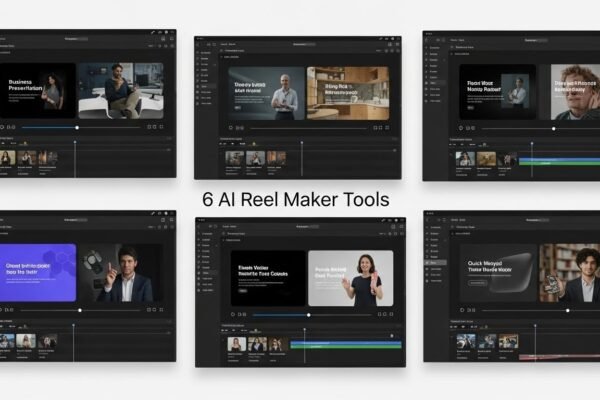Click rightmost layout icon in Business Presentation window
This screenshot has width=600, height=400.
point(161,127)
